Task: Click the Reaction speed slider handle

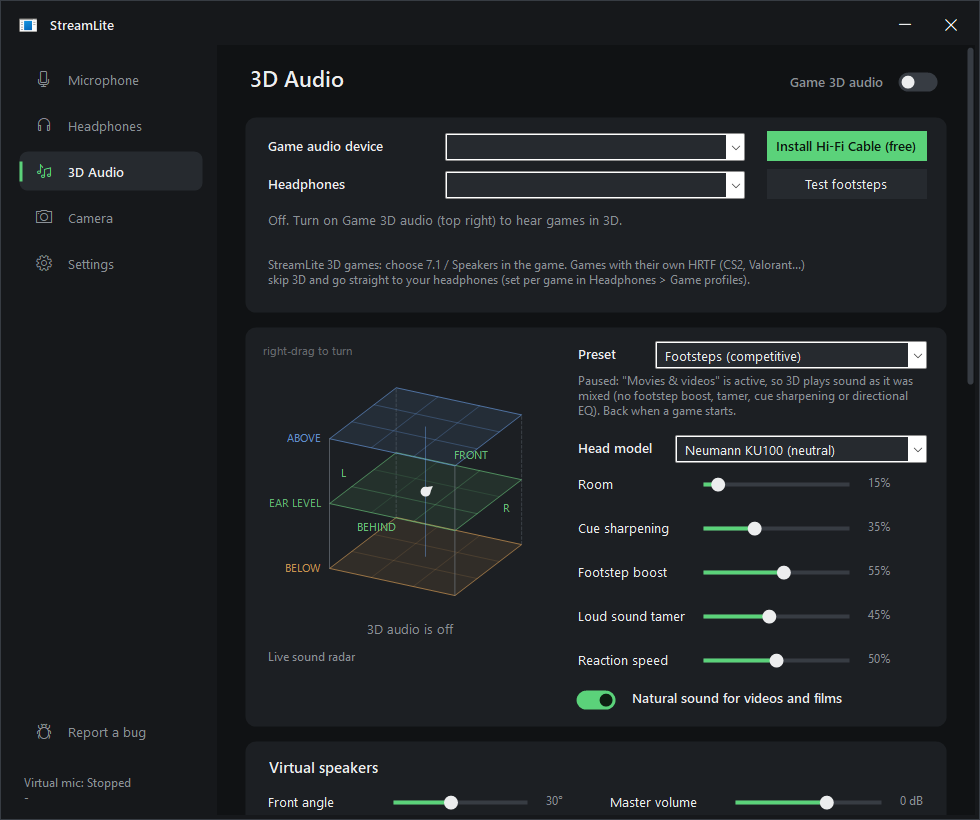Action: pyautogui.click(x=776, y=661)
